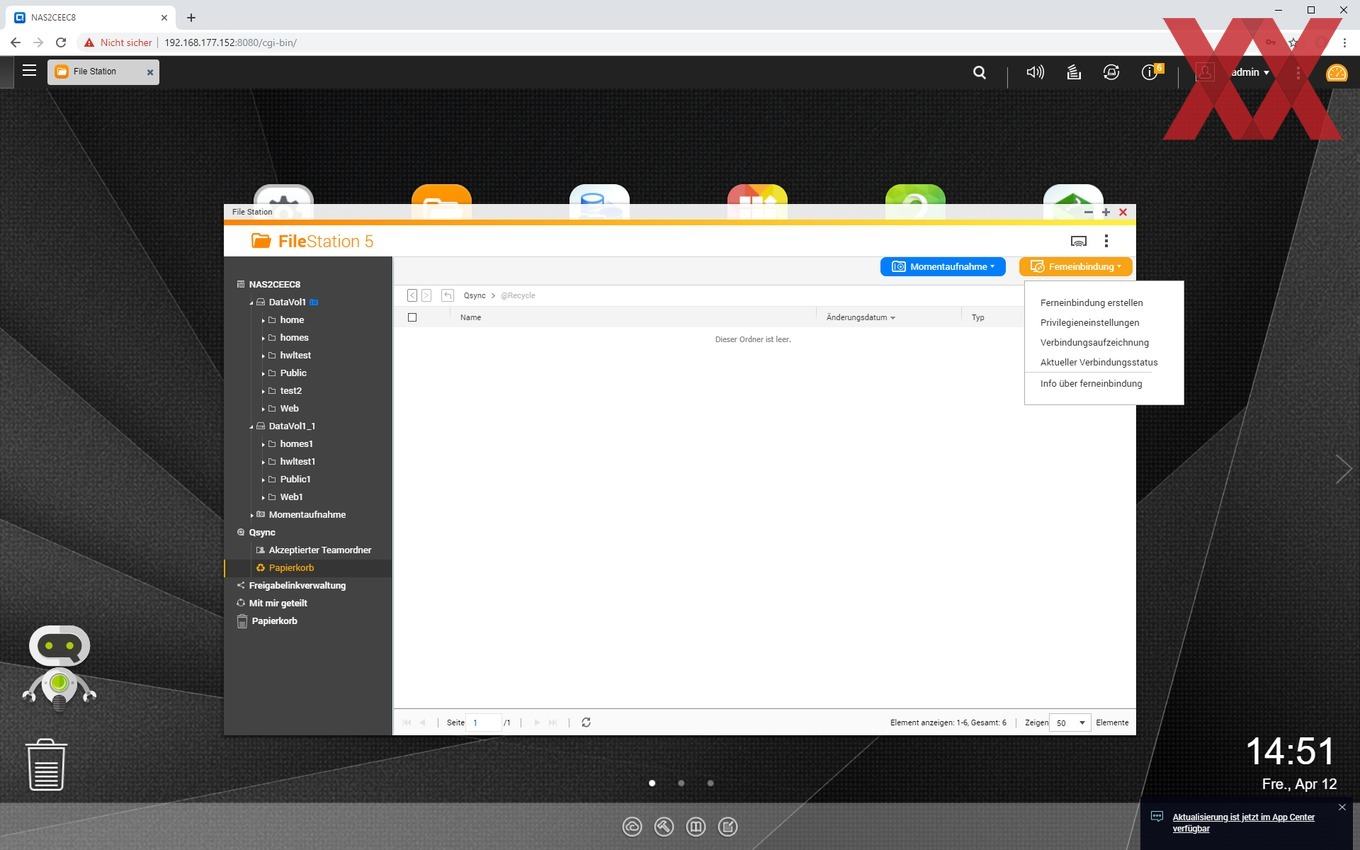The image size is (1360, 850).
Task: Click the myQNAPcloud icon in desktop footer
Action: [x=632, y=826]
